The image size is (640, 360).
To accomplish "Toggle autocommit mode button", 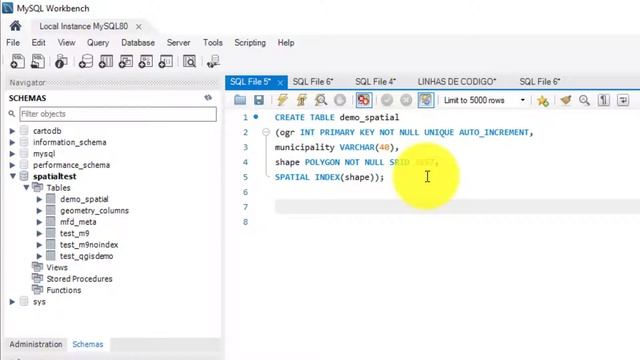I will [x=426, y=100].
